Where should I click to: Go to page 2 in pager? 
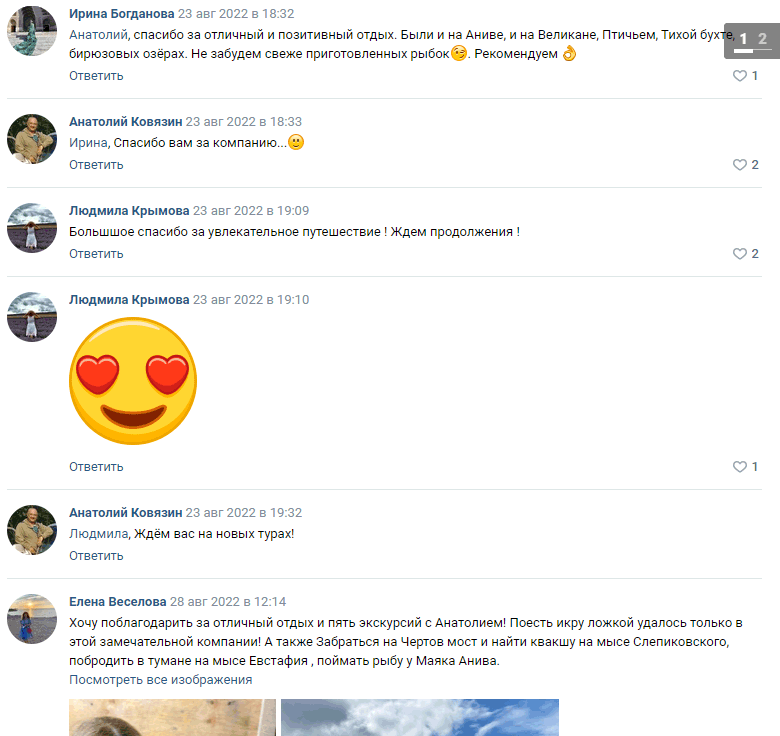point(762,39)
